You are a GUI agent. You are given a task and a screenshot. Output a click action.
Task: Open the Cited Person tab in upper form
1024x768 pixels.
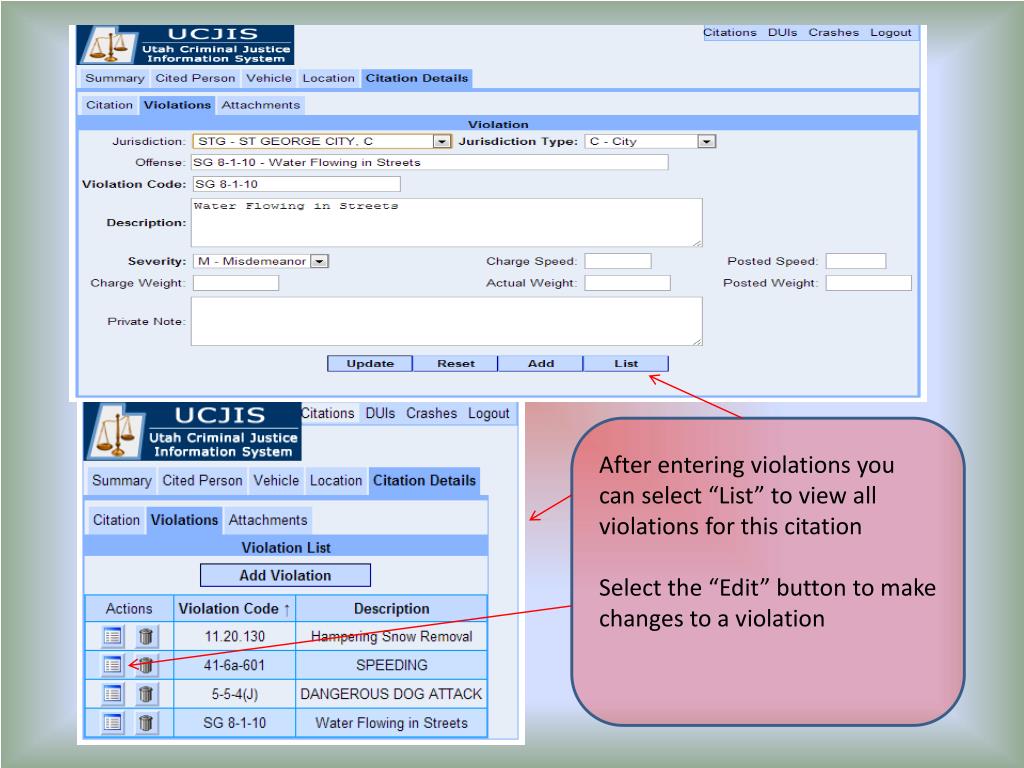pos(196,78)
